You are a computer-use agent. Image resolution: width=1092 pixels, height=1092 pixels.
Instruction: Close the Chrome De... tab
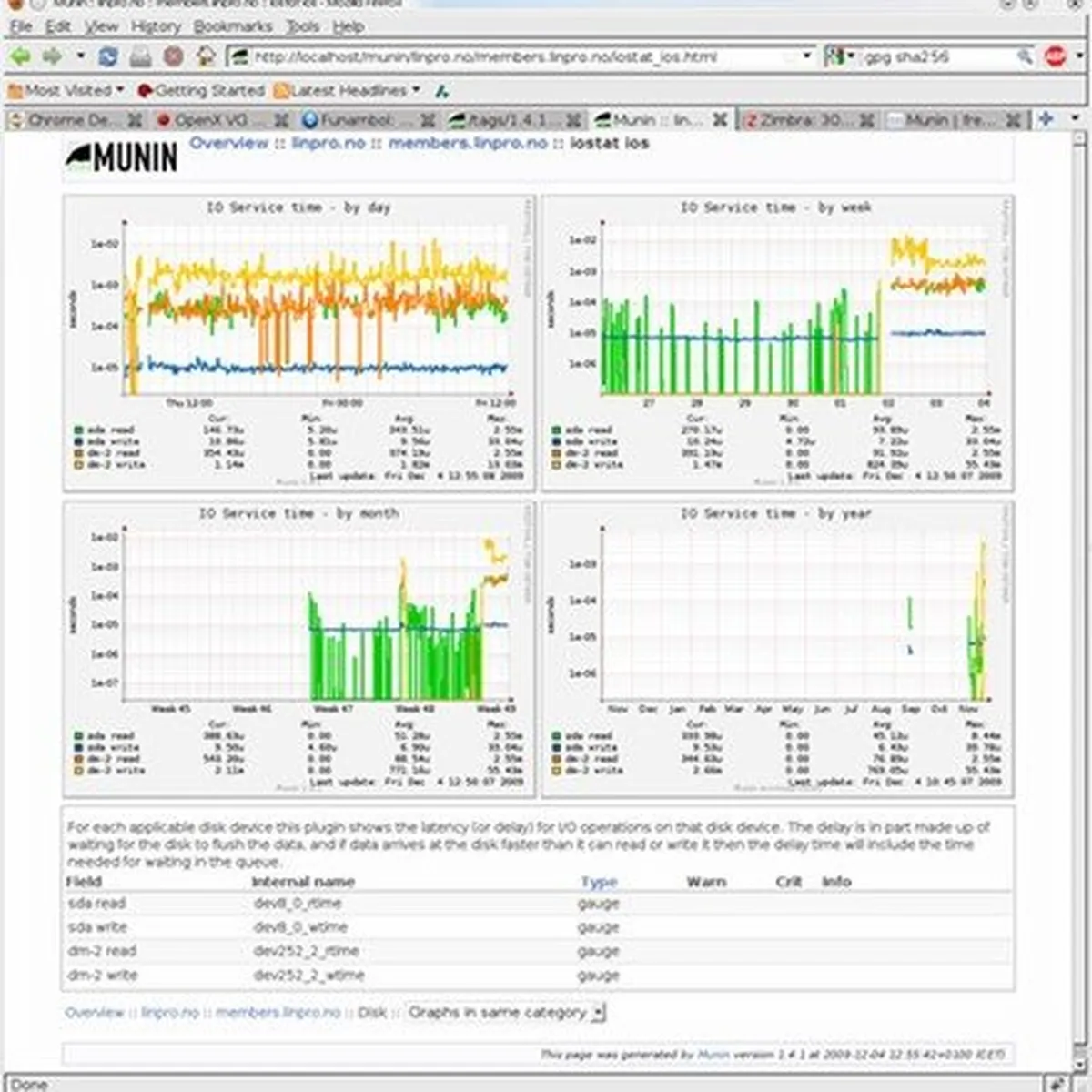(135, 119)
